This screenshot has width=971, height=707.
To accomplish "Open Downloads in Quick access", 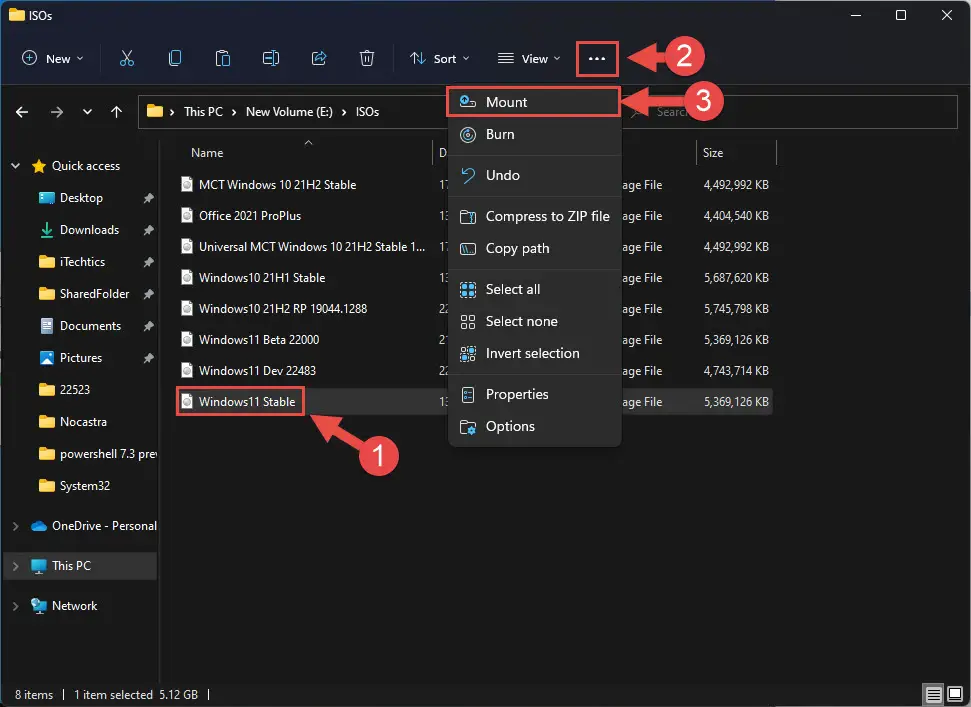I will pyautogui.click(x=89, y=230).
